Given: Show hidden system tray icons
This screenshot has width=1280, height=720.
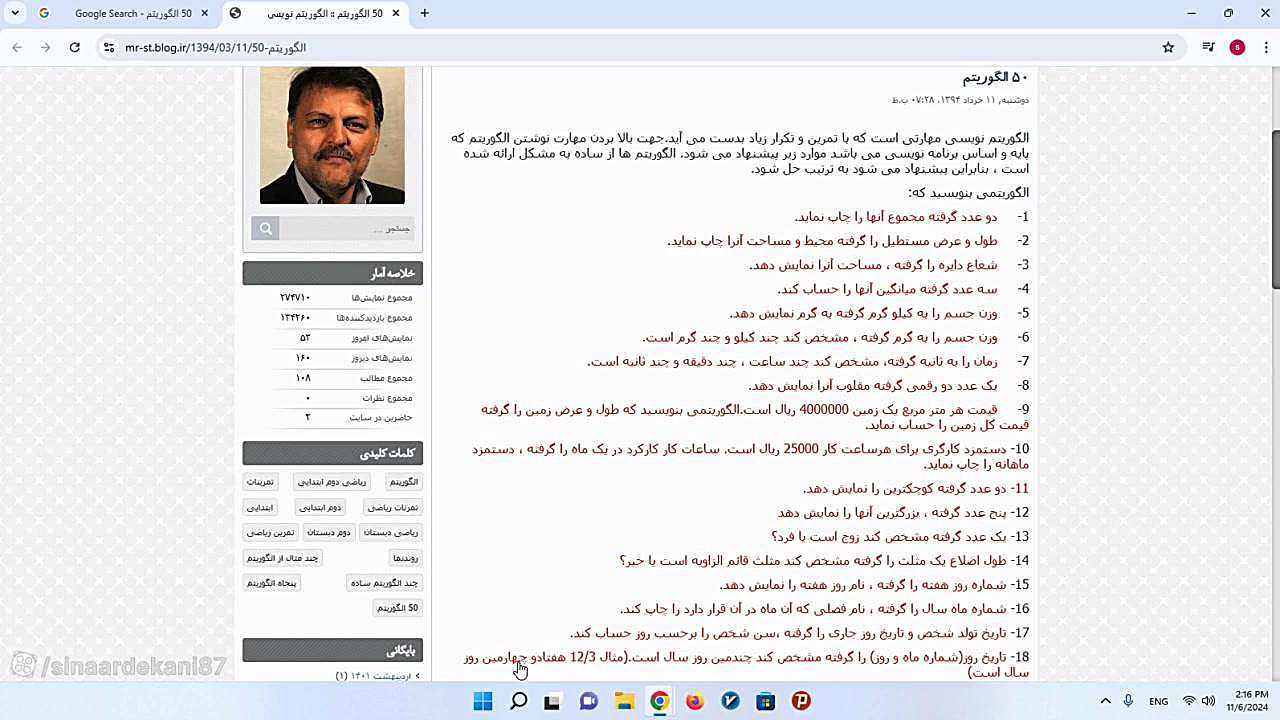Looking at the screenshot, I should coord(1105,701).
